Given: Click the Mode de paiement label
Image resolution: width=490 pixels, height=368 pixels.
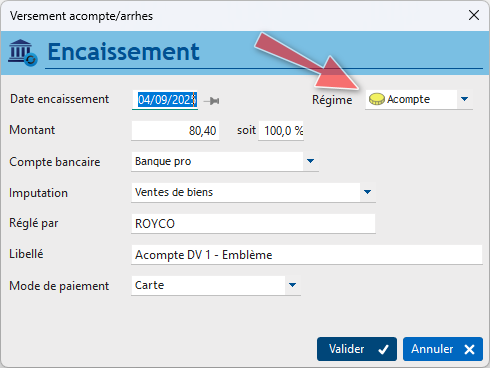Looking at the screenshot, I should (59, 286).
